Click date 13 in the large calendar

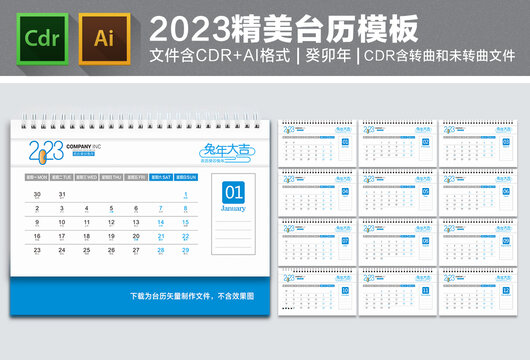tap(136, 222)
